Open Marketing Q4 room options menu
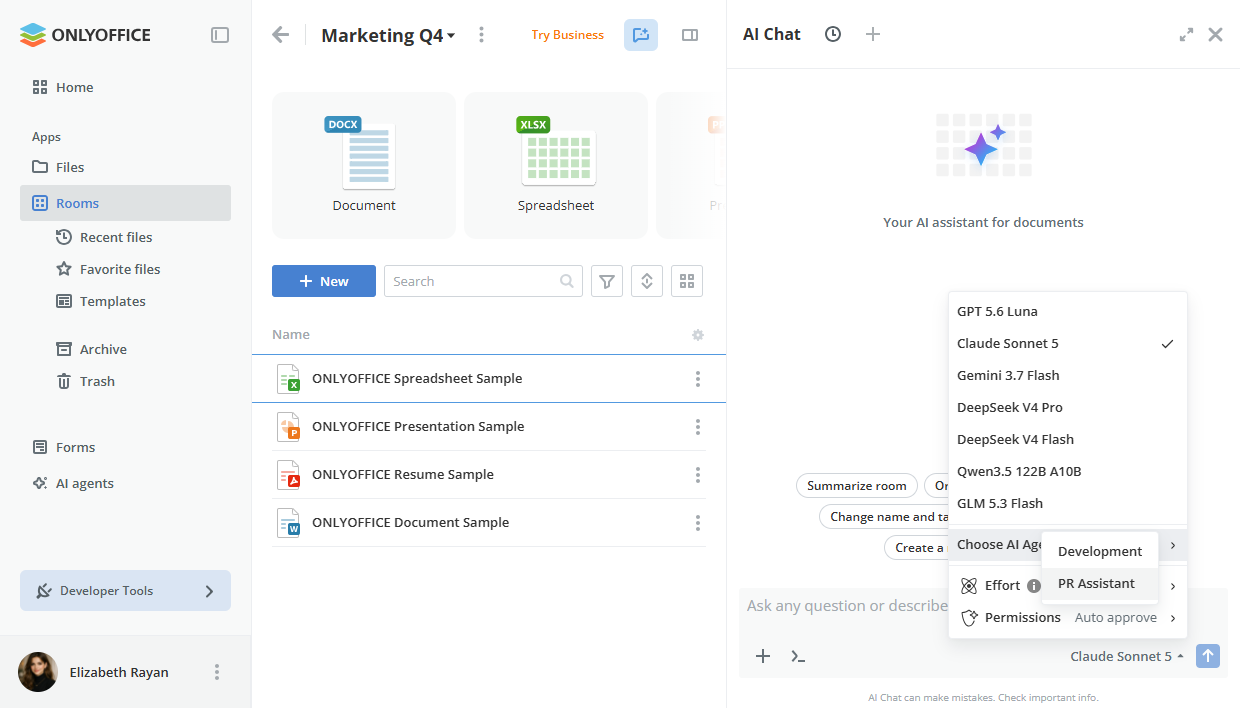The image size is (1240, 708). (x=481, y=35)
